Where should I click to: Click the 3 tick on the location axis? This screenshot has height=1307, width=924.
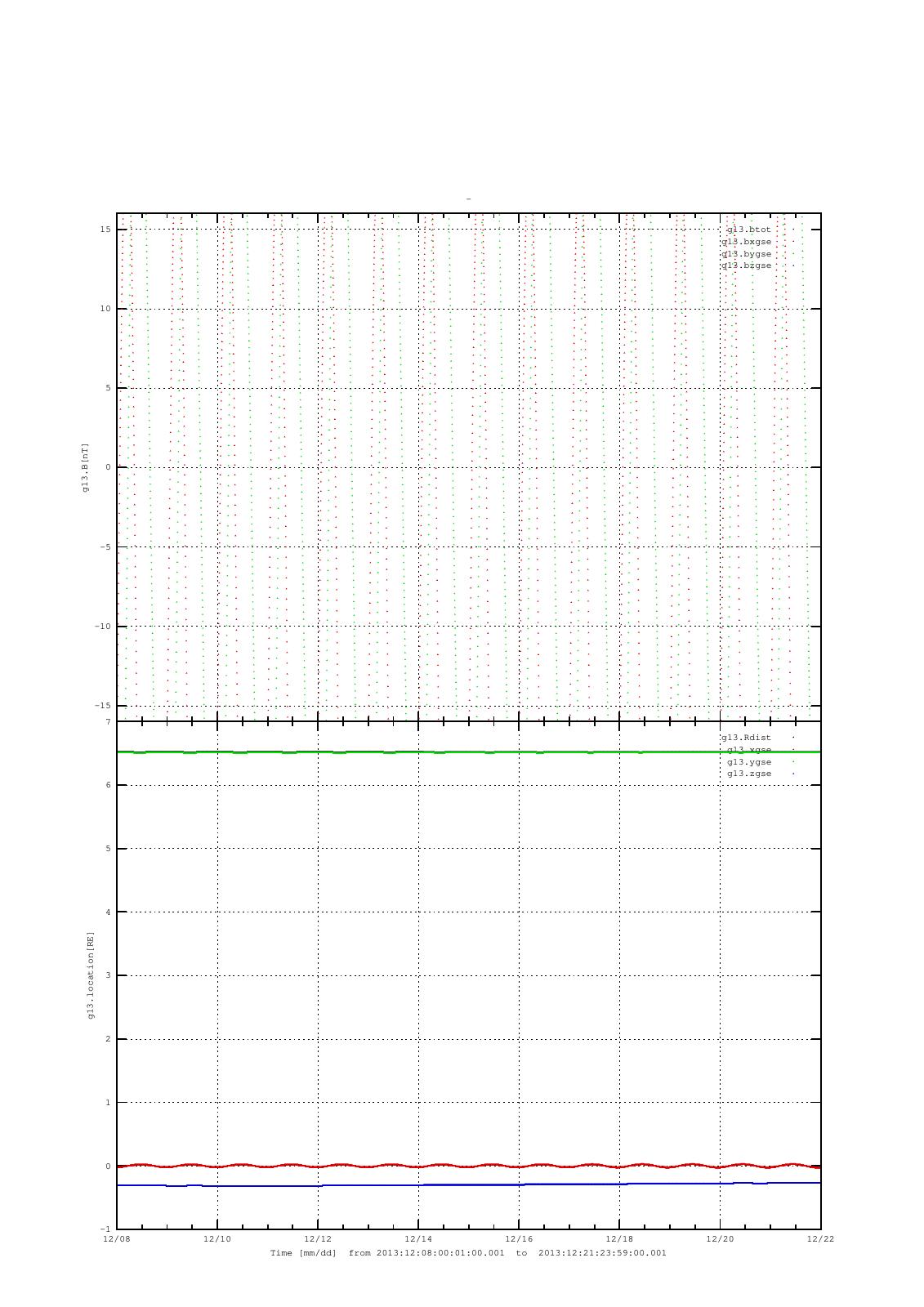pos(108,975)
